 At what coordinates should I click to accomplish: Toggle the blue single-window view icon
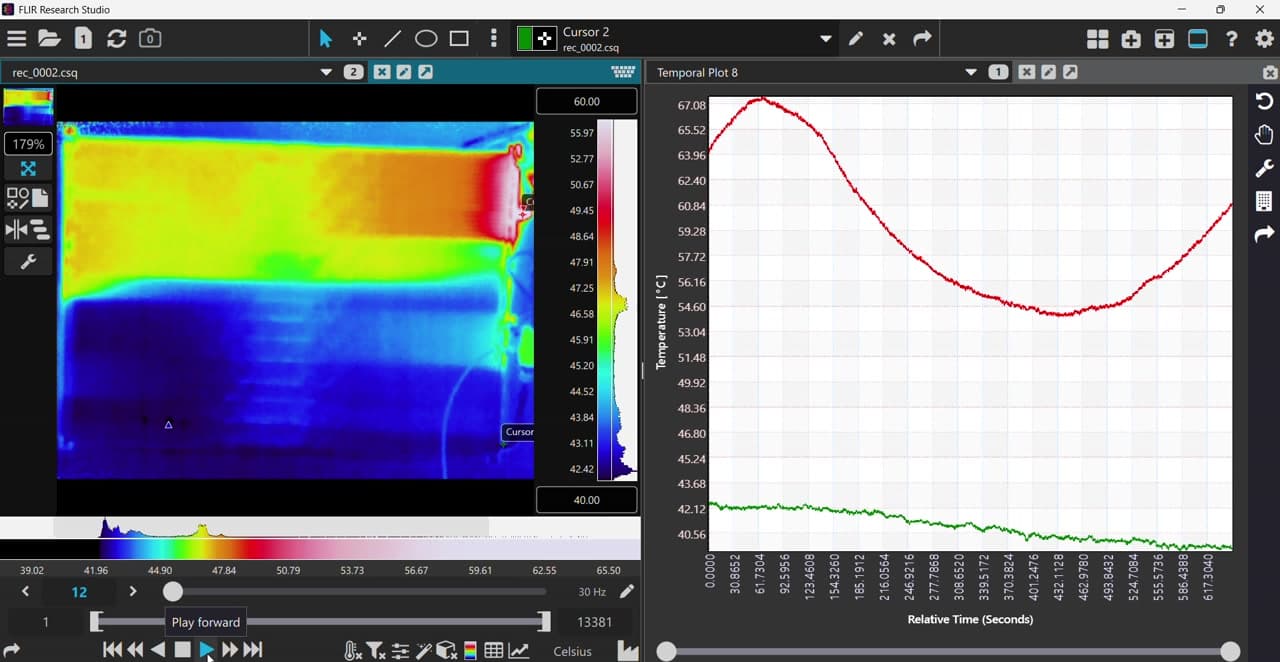(x=1198, y=39)
